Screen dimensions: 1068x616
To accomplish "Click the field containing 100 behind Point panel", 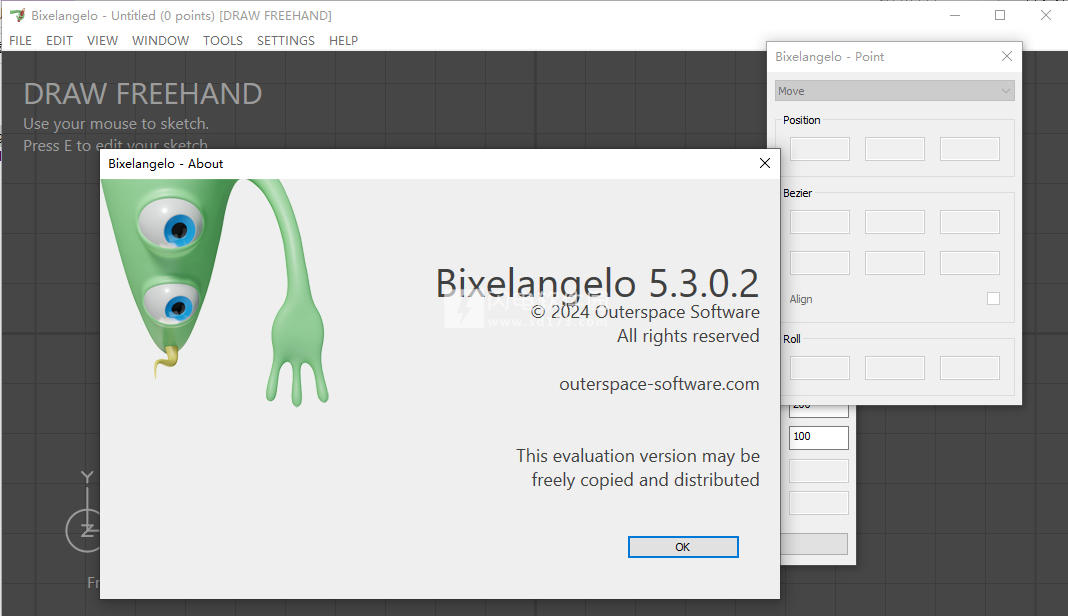I will click(819, 437).
